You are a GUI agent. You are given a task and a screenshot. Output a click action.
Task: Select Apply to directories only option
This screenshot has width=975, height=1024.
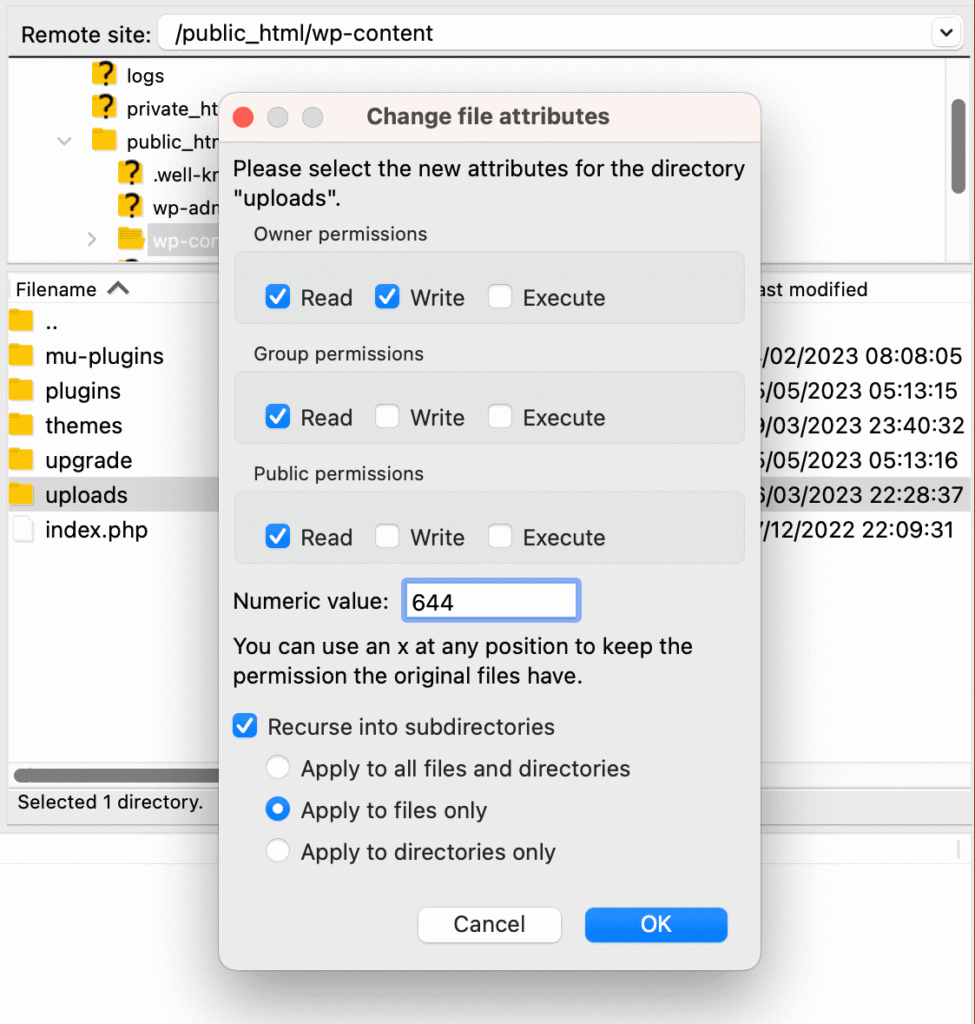[278, 851]
